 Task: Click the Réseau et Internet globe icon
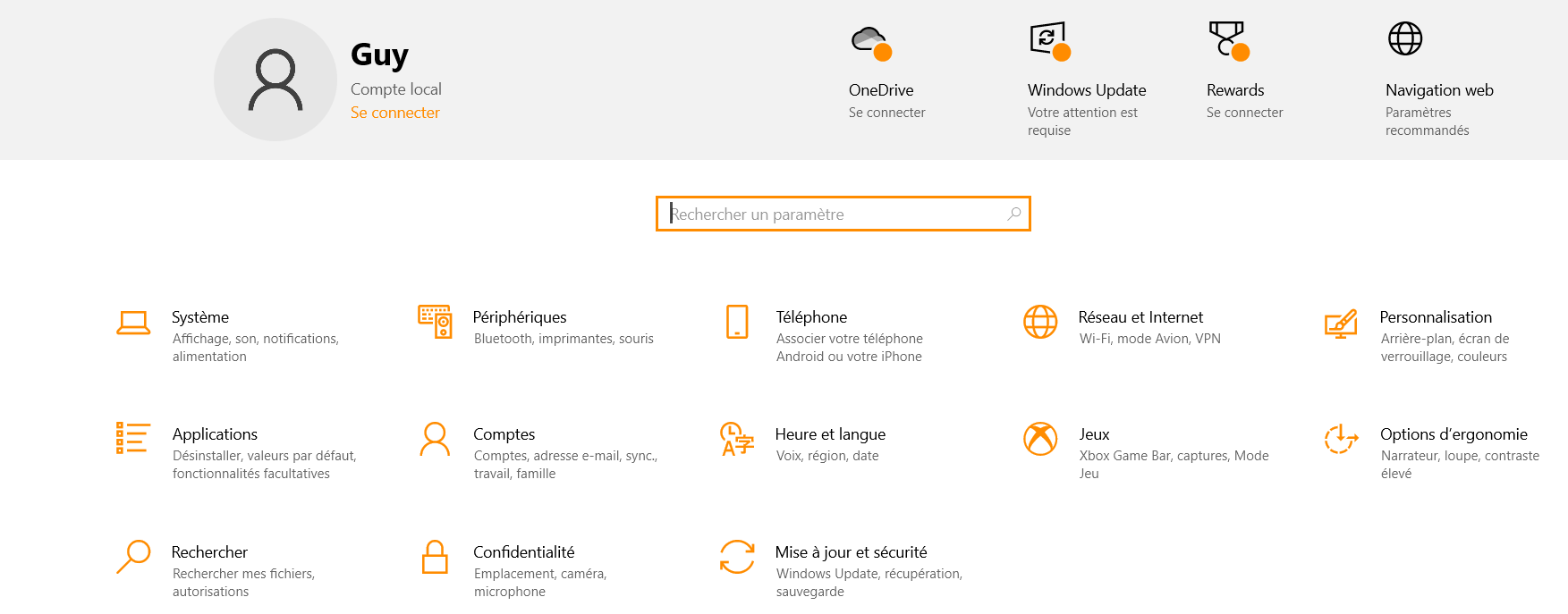point(1040,322)
